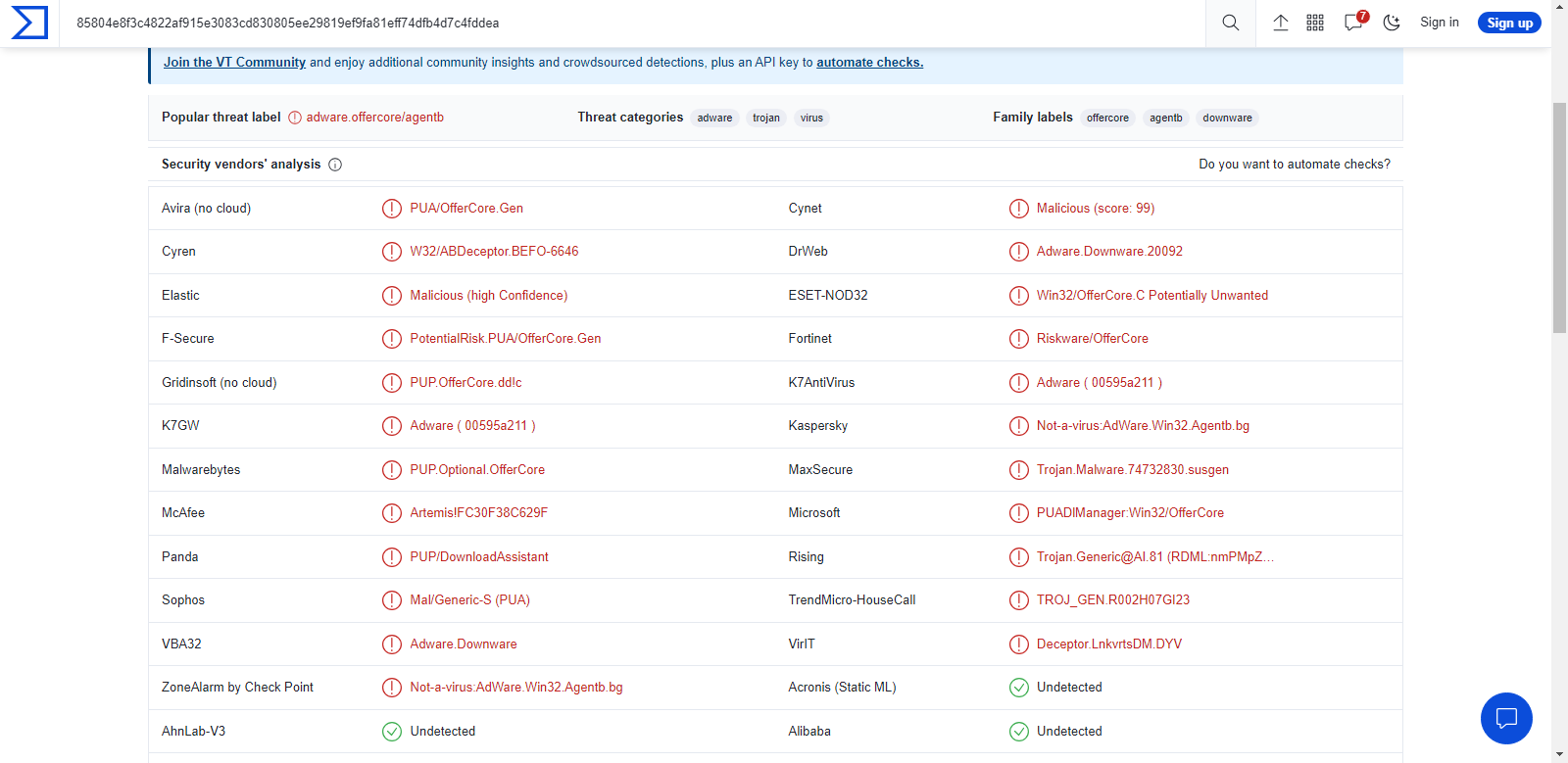This screenshot has width=1568, height=763.
Task: Click the detection 'W32/ABDeceptor.BEFO-6646'
Action: [x=494, y=252]
